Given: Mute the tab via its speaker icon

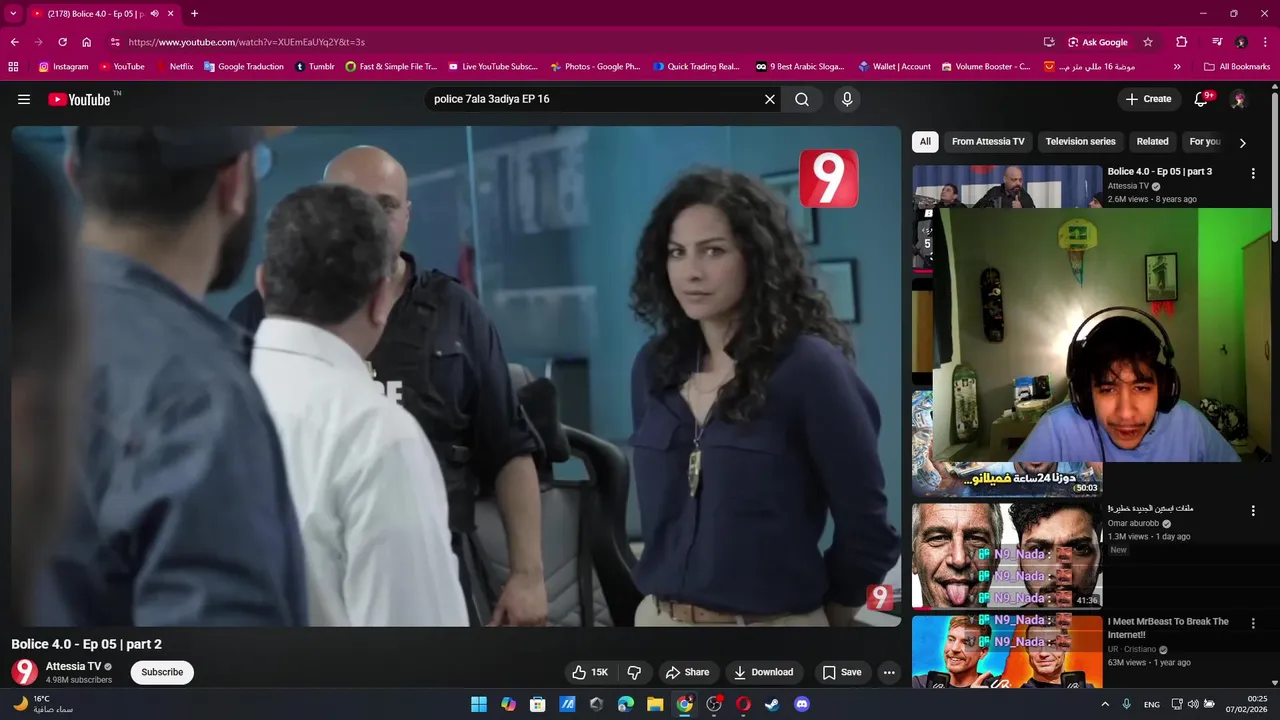Looking at the screenshot, I should pyautogui.click(x=154, y=14).
